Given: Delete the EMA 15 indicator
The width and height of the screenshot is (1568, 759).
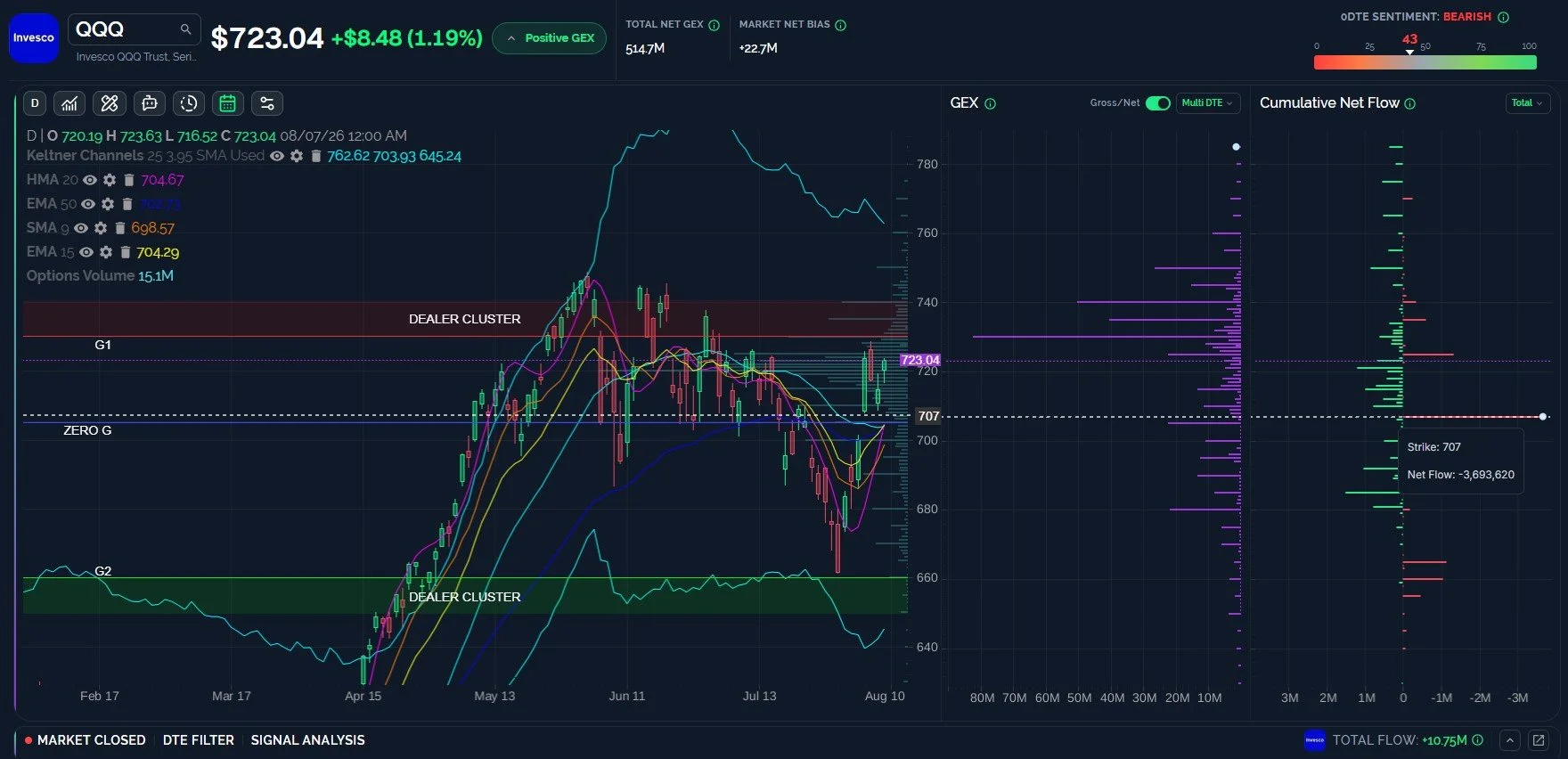Looking at the screenshot, I should click(126, 252).
